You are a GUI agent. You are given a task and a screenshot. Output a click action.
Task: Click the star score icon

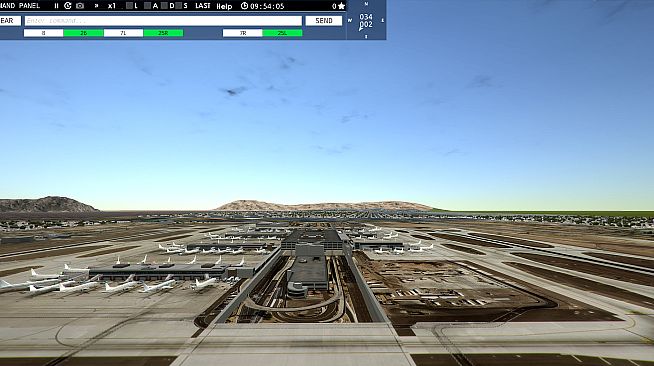point(341,6)
